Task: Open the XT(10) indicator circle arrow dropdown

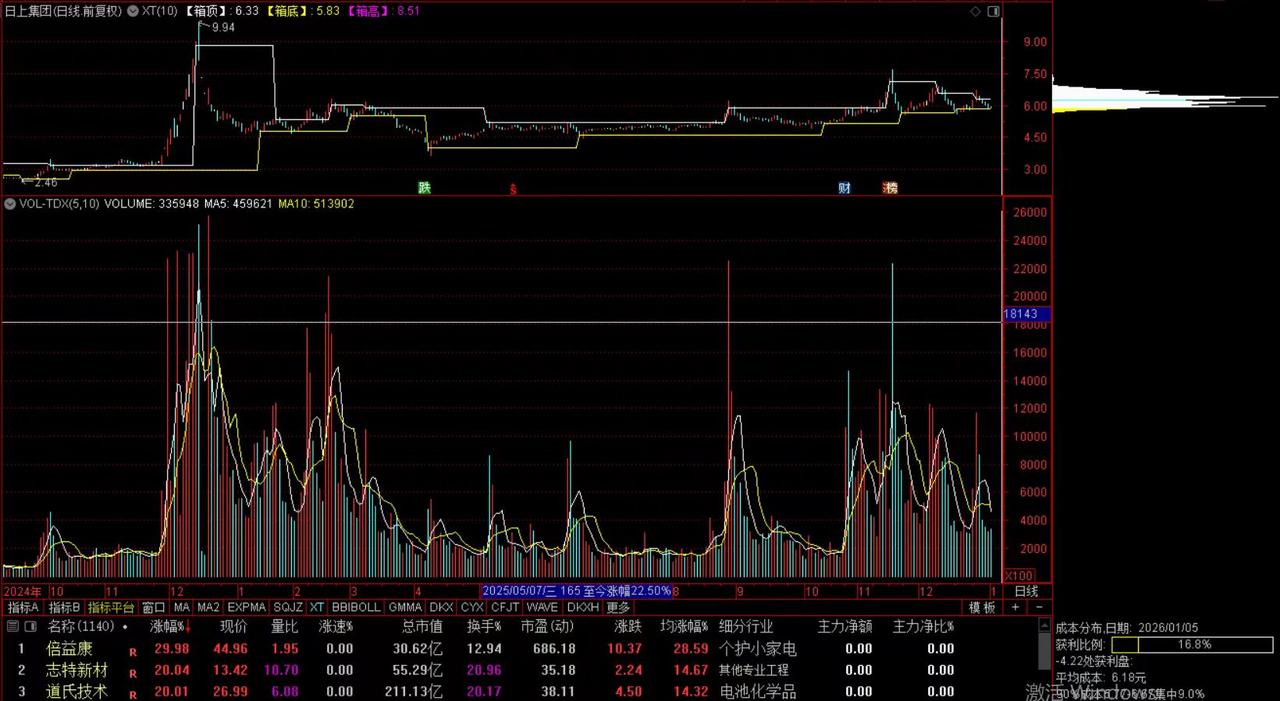Action: click(135, 10)
